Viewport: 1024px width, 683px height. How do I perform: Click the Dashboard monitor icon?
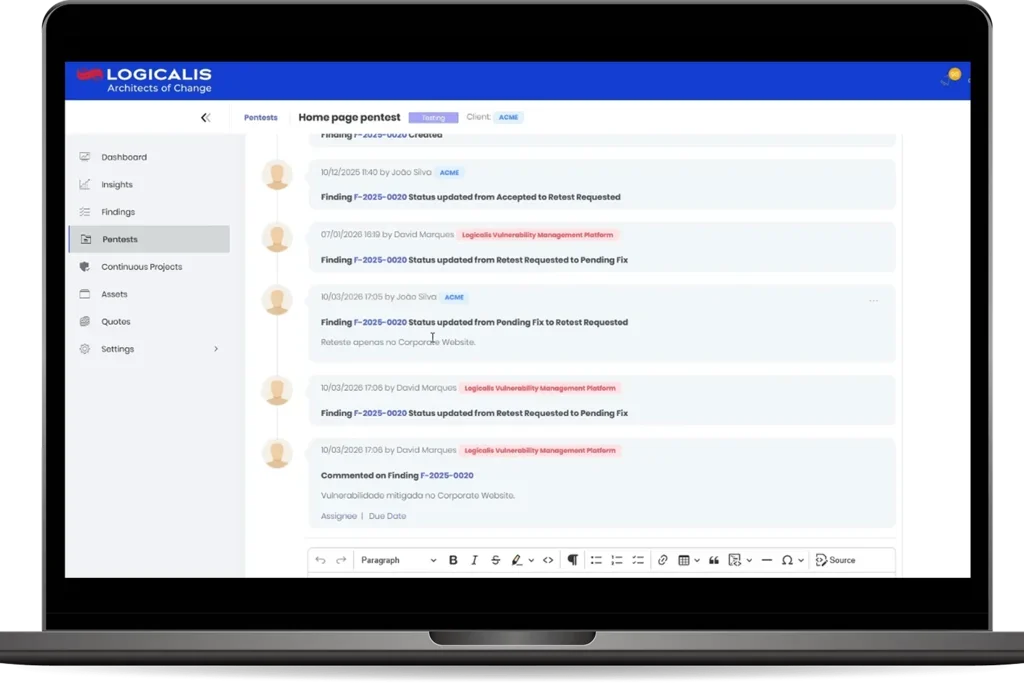click(85, 157)
